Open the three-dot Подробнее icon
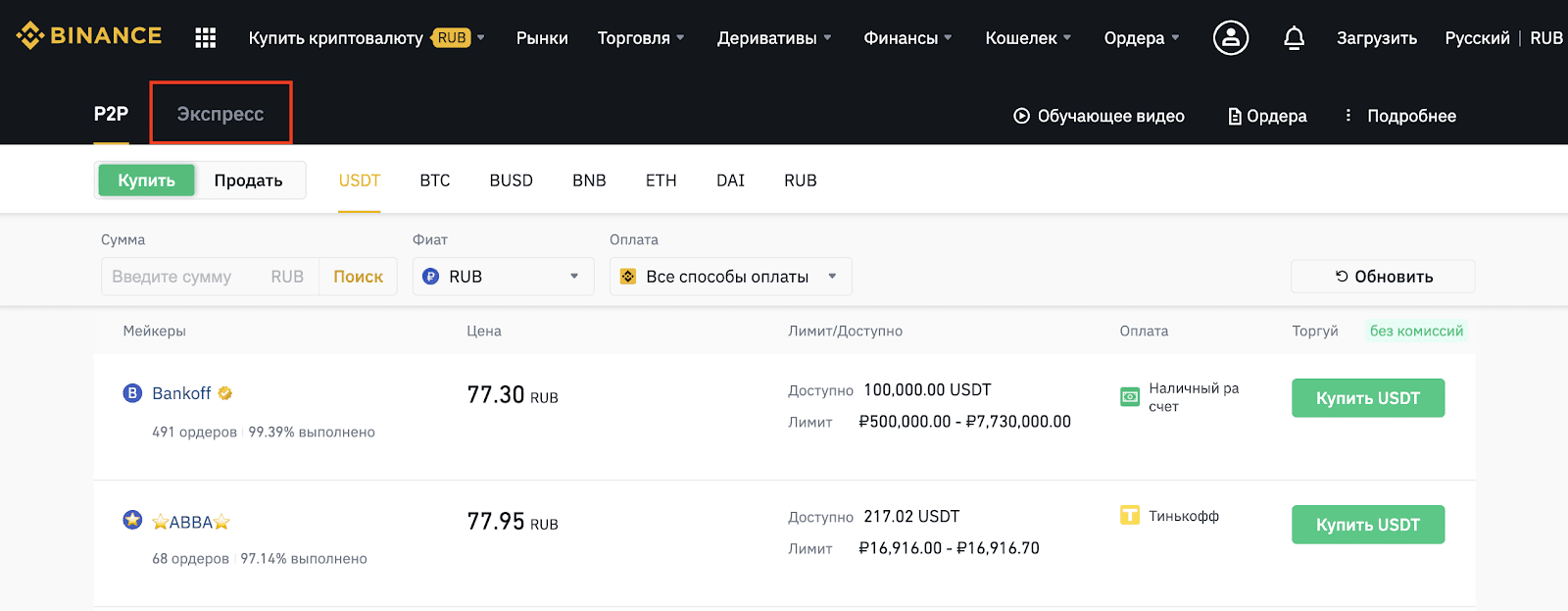Screen dimensions: 1568x611 pyautogui.click(x=1348, y=115)
